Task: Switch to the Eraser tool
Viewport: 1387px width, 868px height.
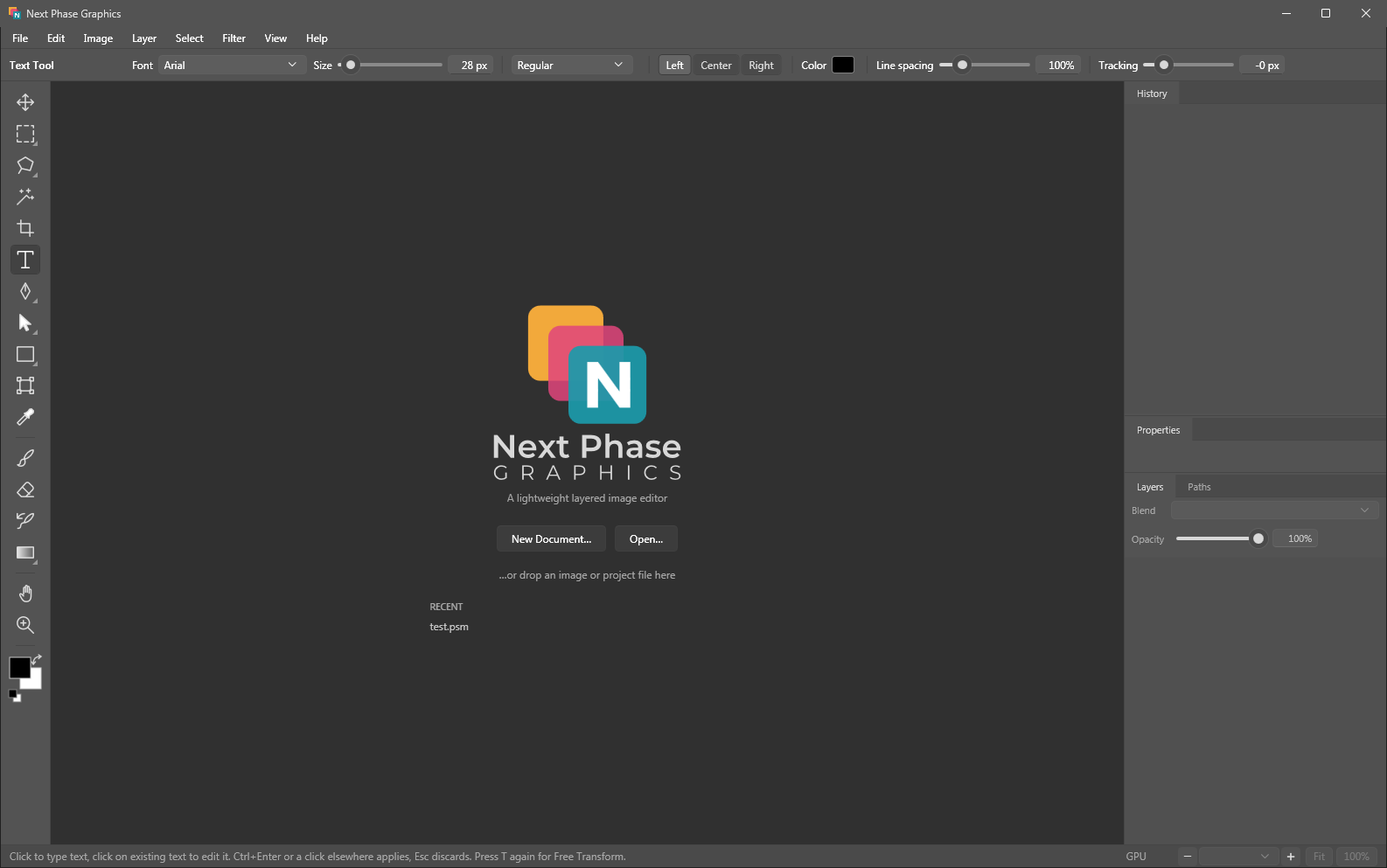Action: [x=25, y=490]
